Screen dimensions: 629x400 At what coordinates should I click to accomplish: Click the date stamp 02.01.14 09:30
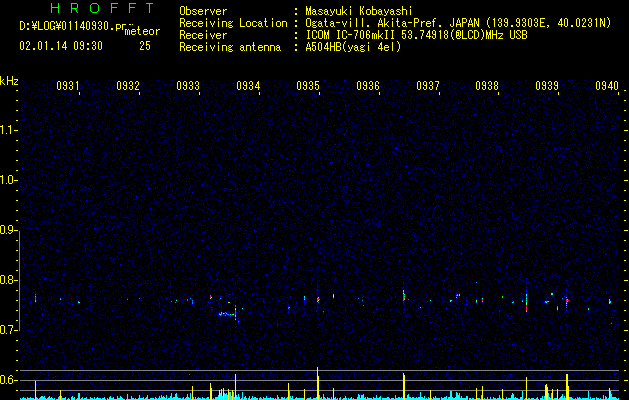pyautogui.click(x=61, y=46)
